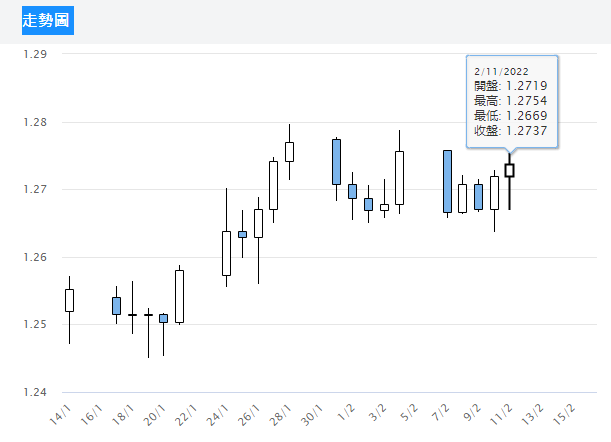
Task: Select the first white candlestick at 14/1
Action: click(69, 300)
